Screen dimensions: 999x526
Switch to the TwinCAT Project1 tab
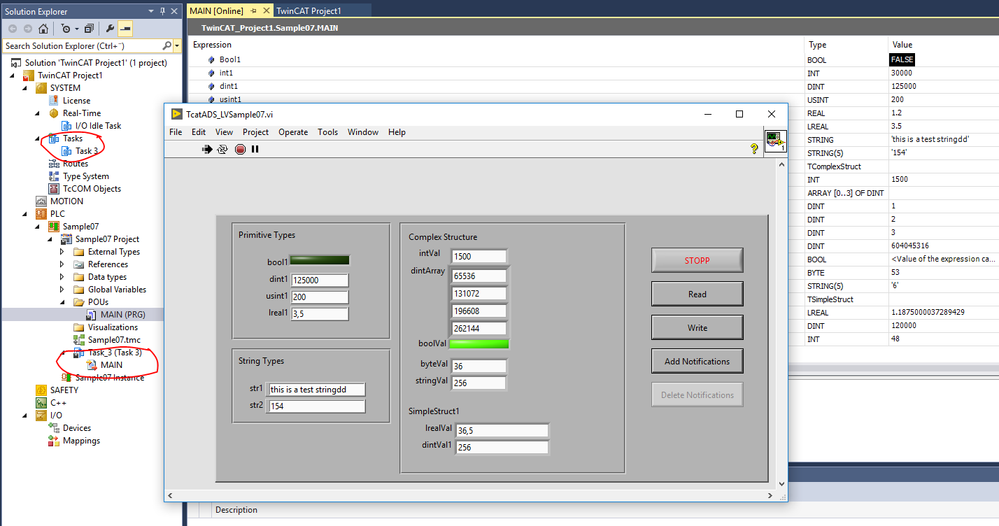tap(309, 10)
